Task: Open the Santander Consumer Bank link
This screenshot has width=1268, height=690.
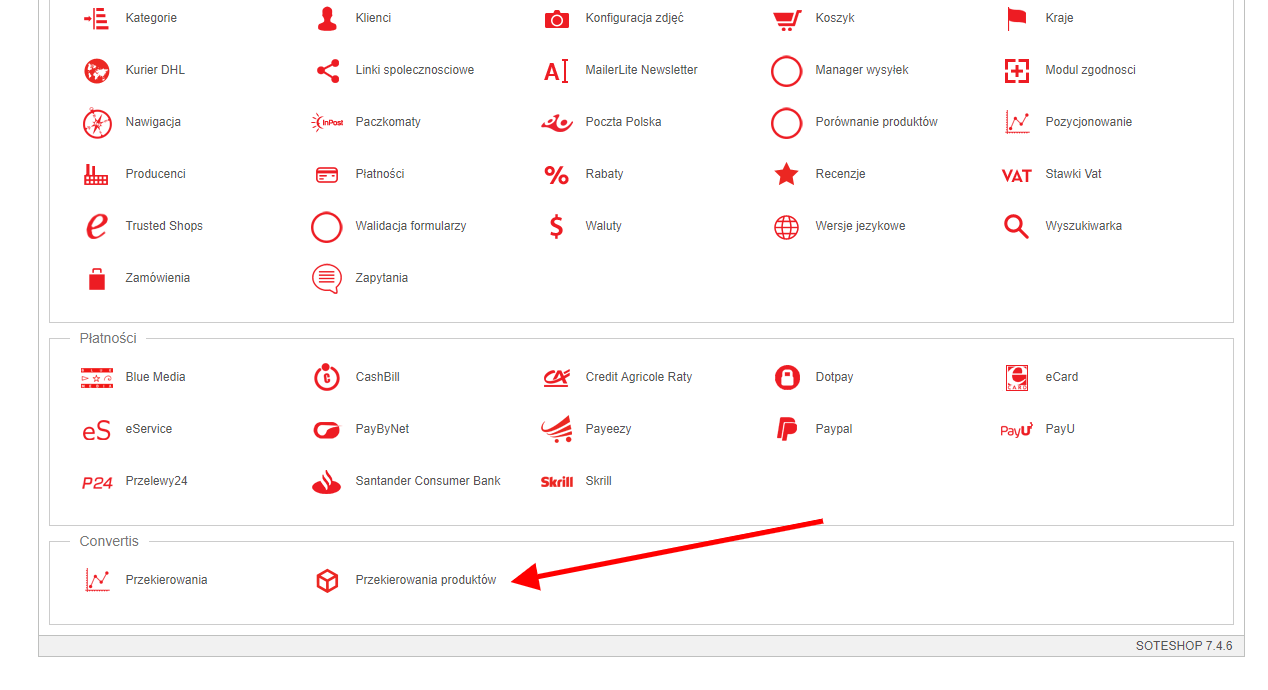Action: [428, 481]
